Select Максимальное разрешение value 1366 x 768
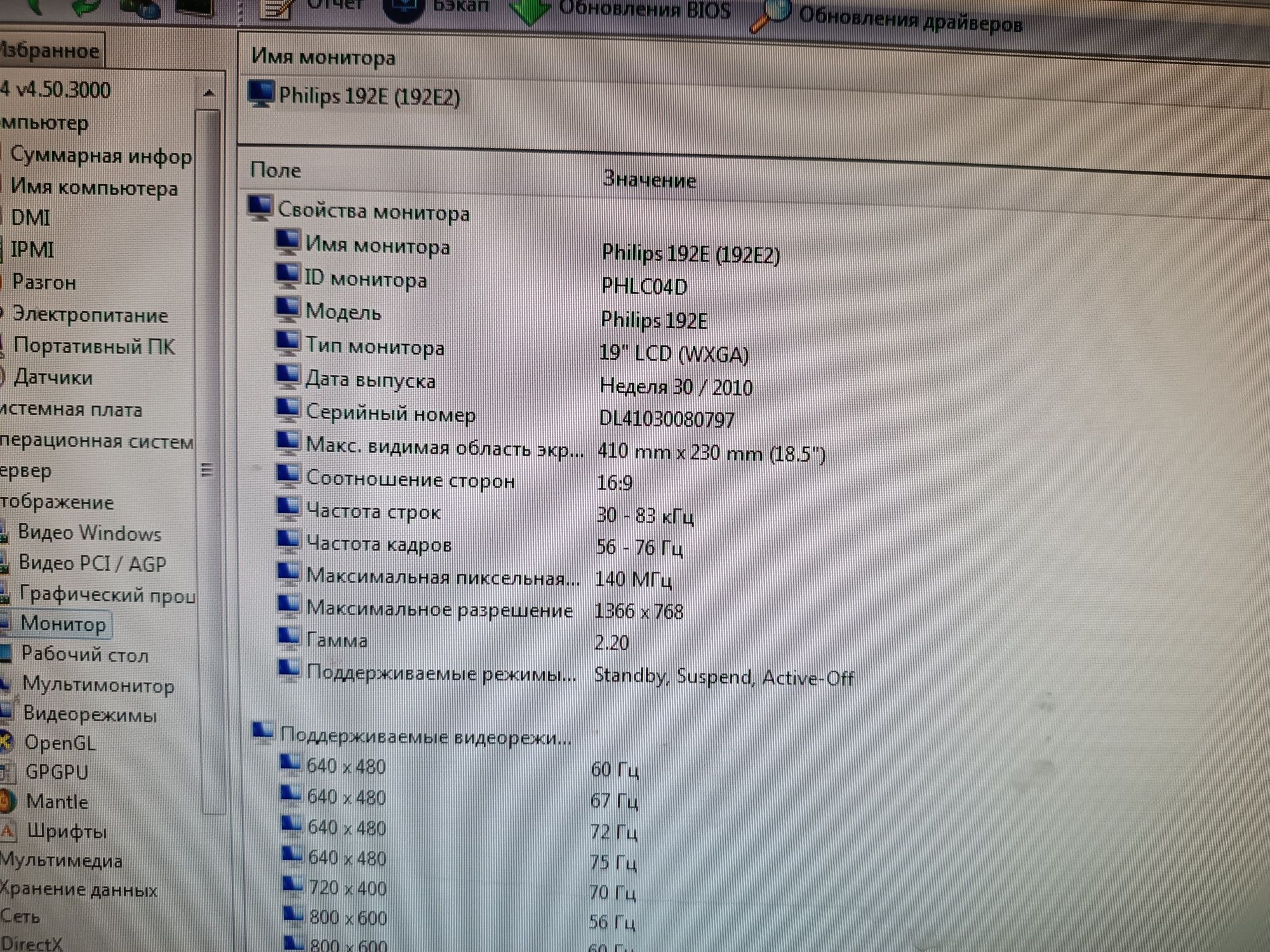 pyautogui.click(x=639, y=611)
